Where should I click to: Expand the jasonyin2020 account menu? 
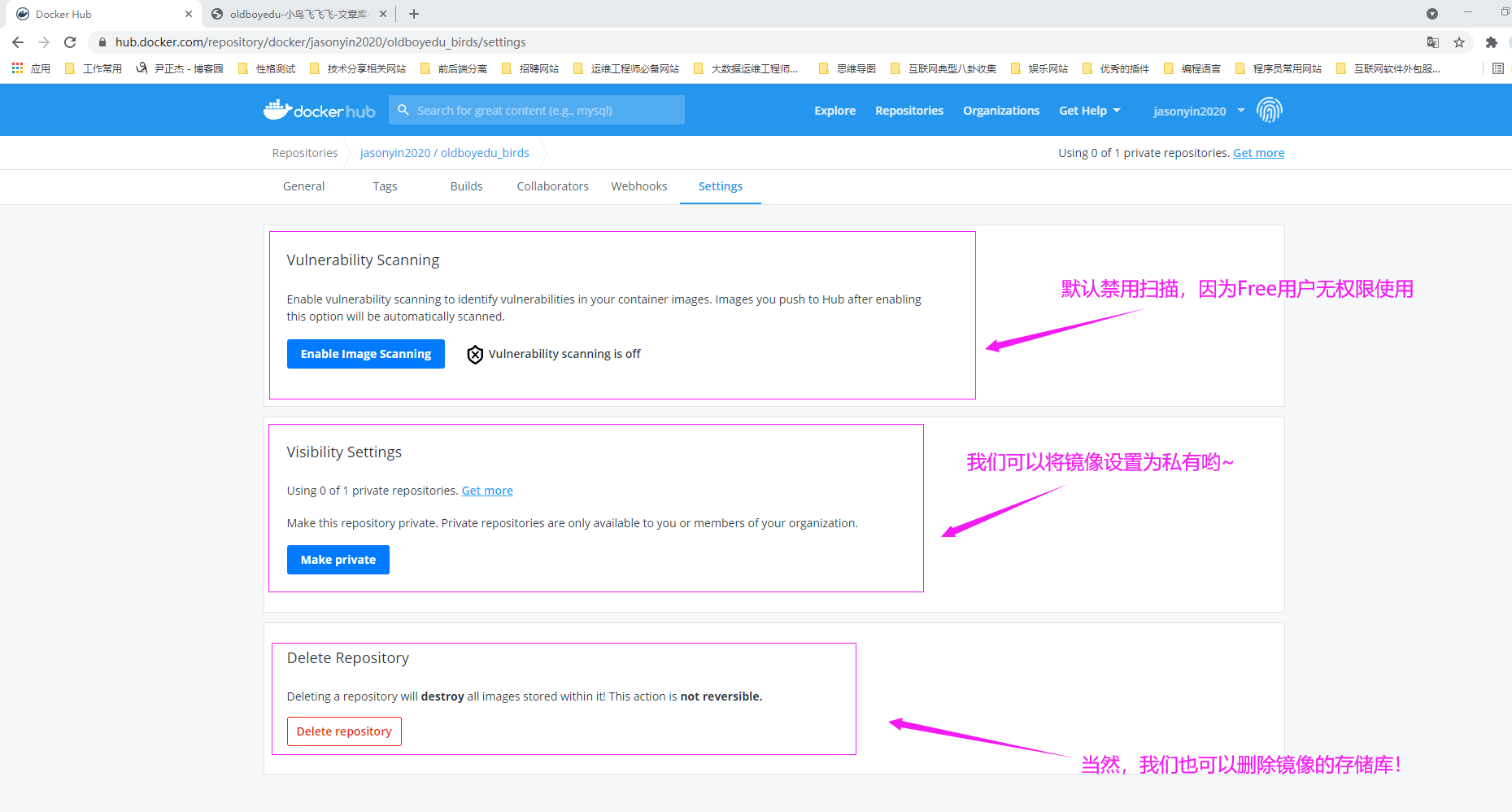click(x=1198, y=111)
